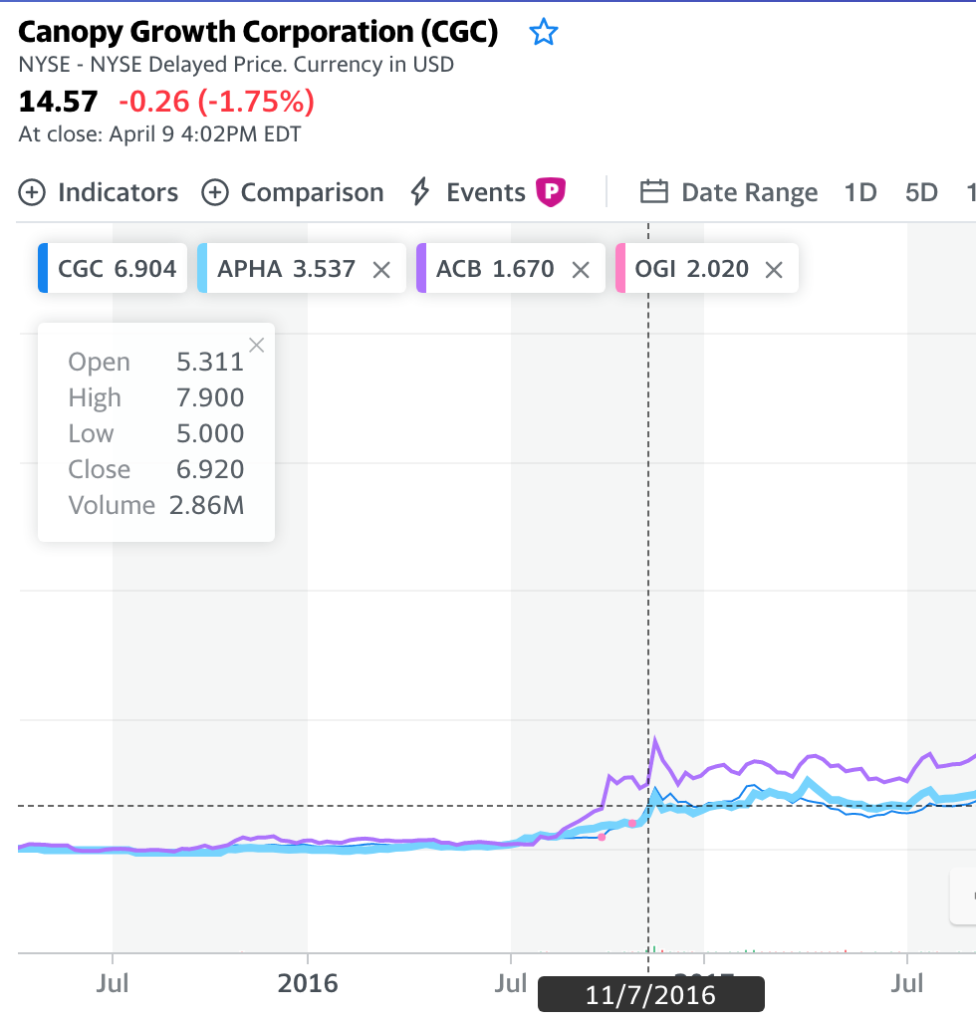The width and height of the screenshot is (976, 1024).
Task: Click the Canopy Growth Corporation (CGC) title
Action: [x=258, y=32]
